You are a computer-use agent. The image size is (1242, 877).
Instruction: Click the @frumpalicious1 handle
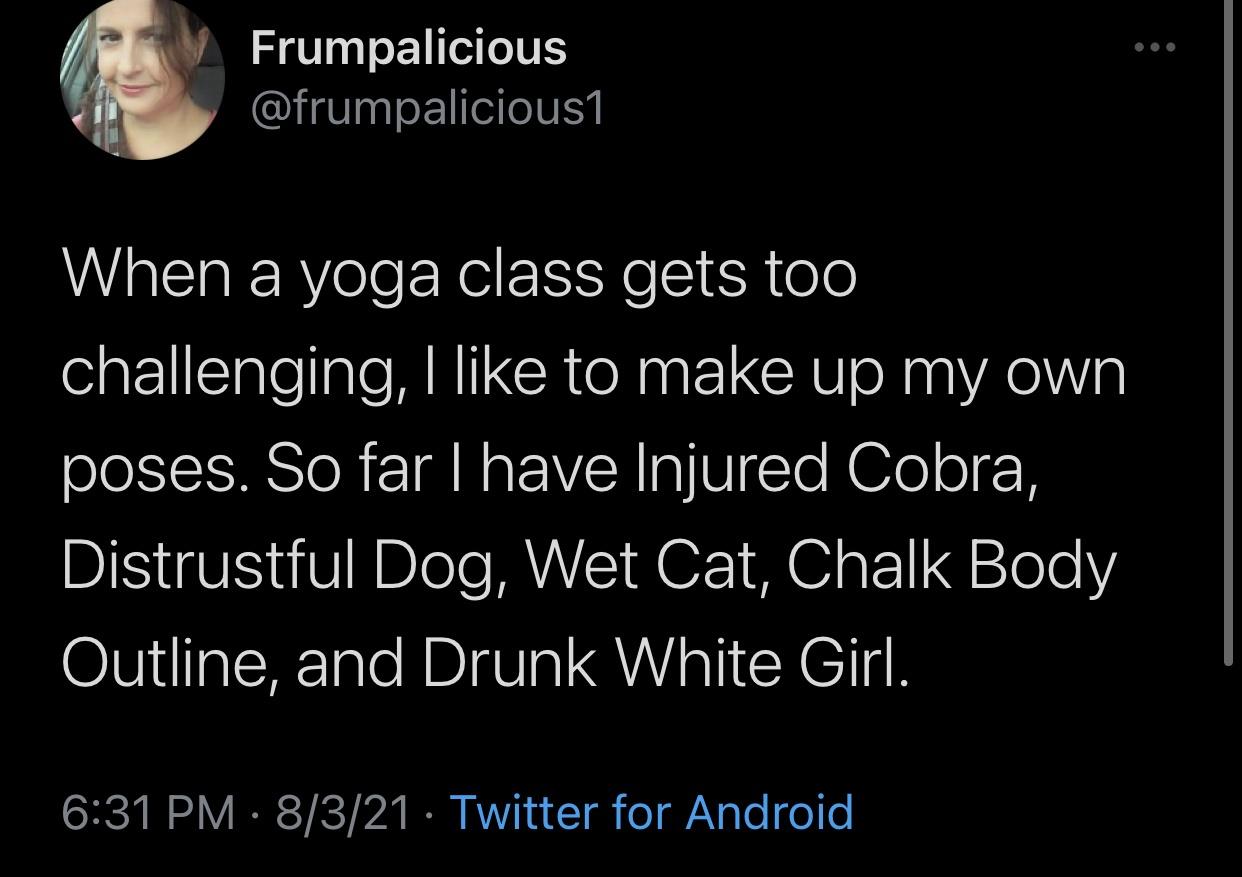pos(427,108)
